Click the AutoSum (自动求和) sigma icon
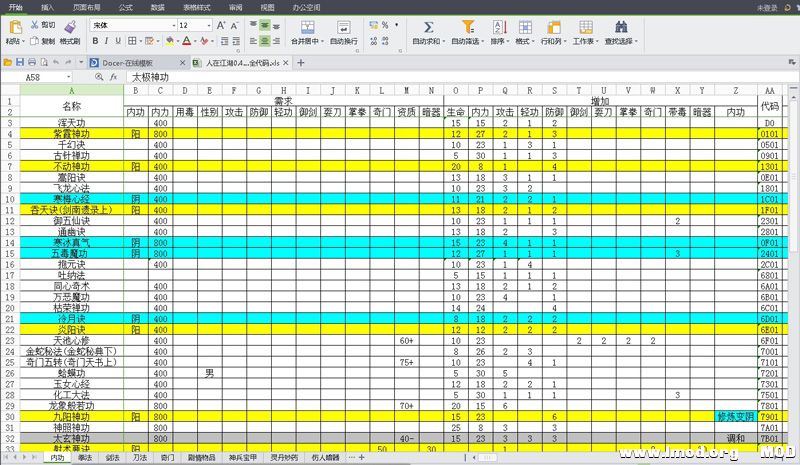This screenshot has width=800, height=465. click(x=428, y=27)
